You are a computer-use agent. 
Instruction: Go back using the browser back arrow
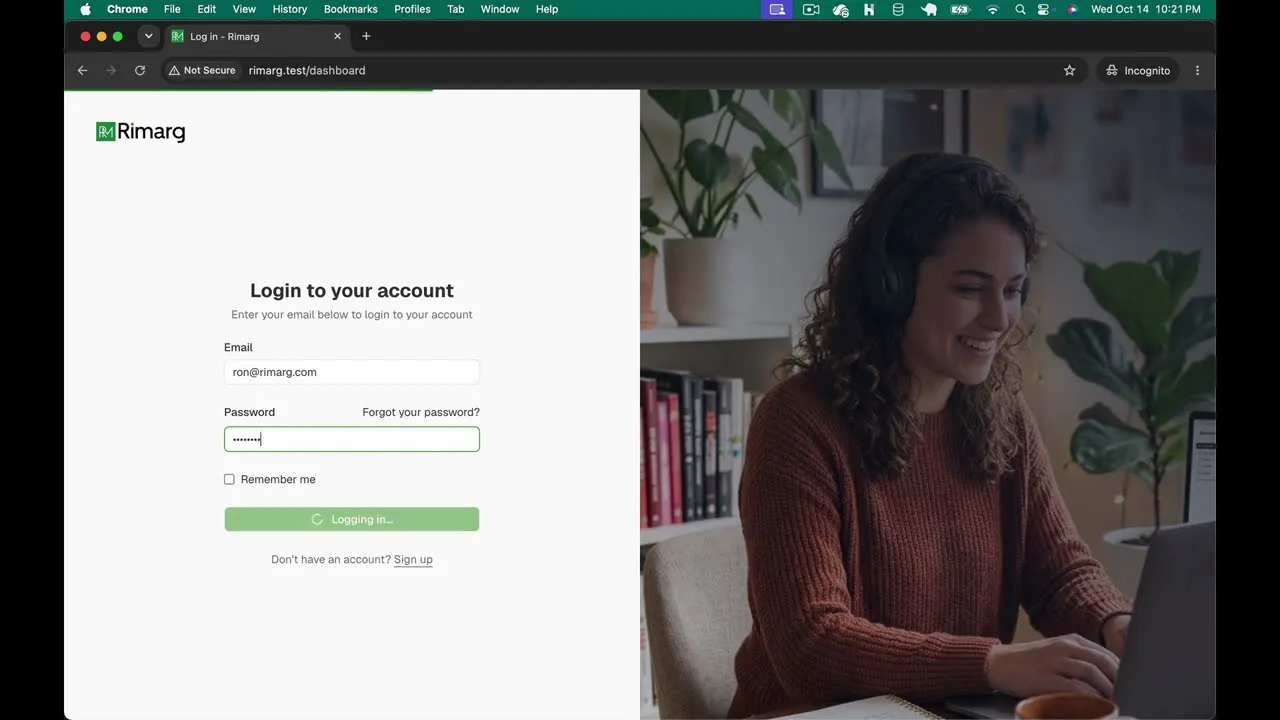pyautogui.click(x=83, y=71)
